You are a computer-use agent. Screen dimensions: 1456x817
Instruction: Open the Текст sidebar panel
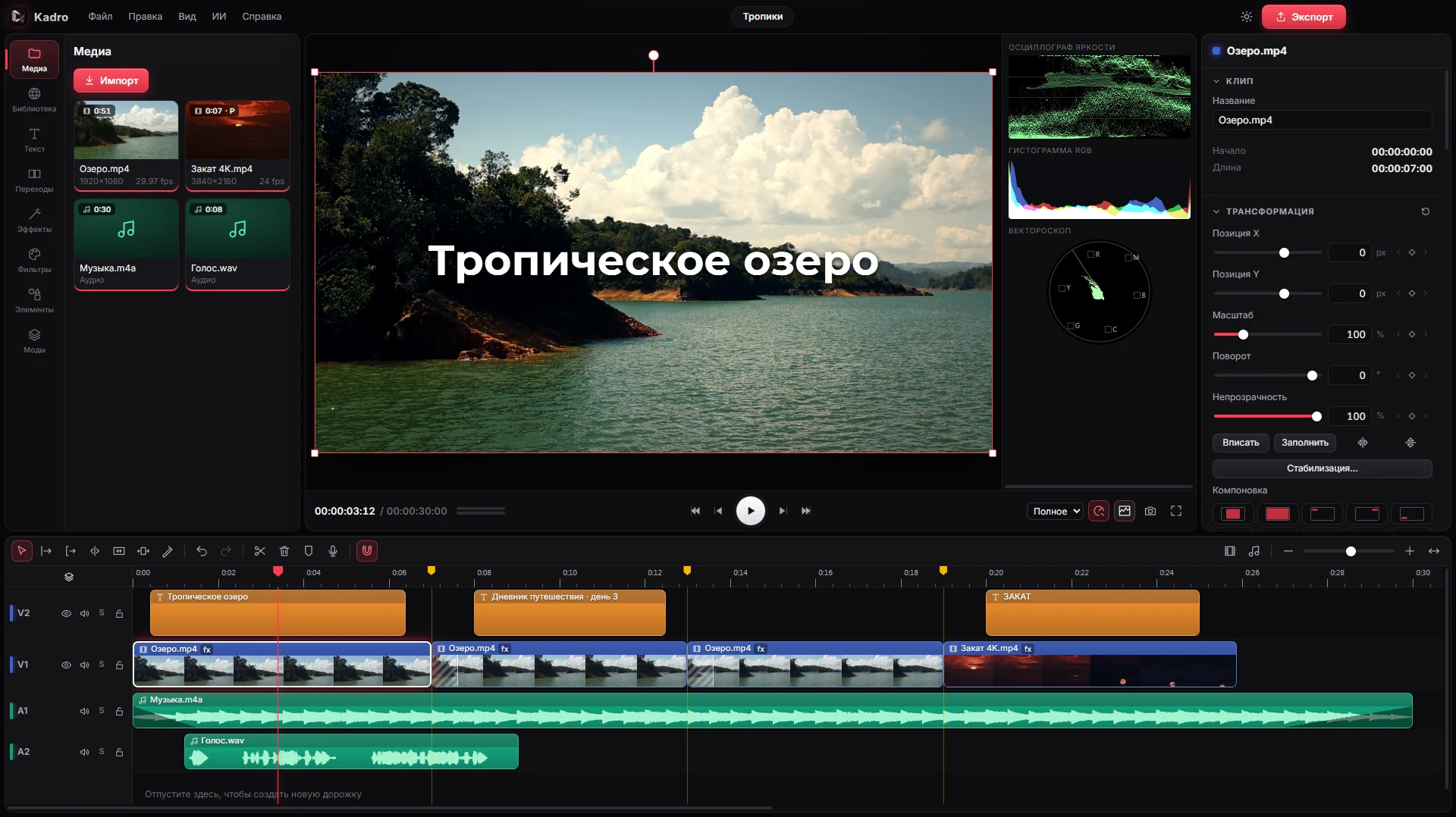[34, 139]
